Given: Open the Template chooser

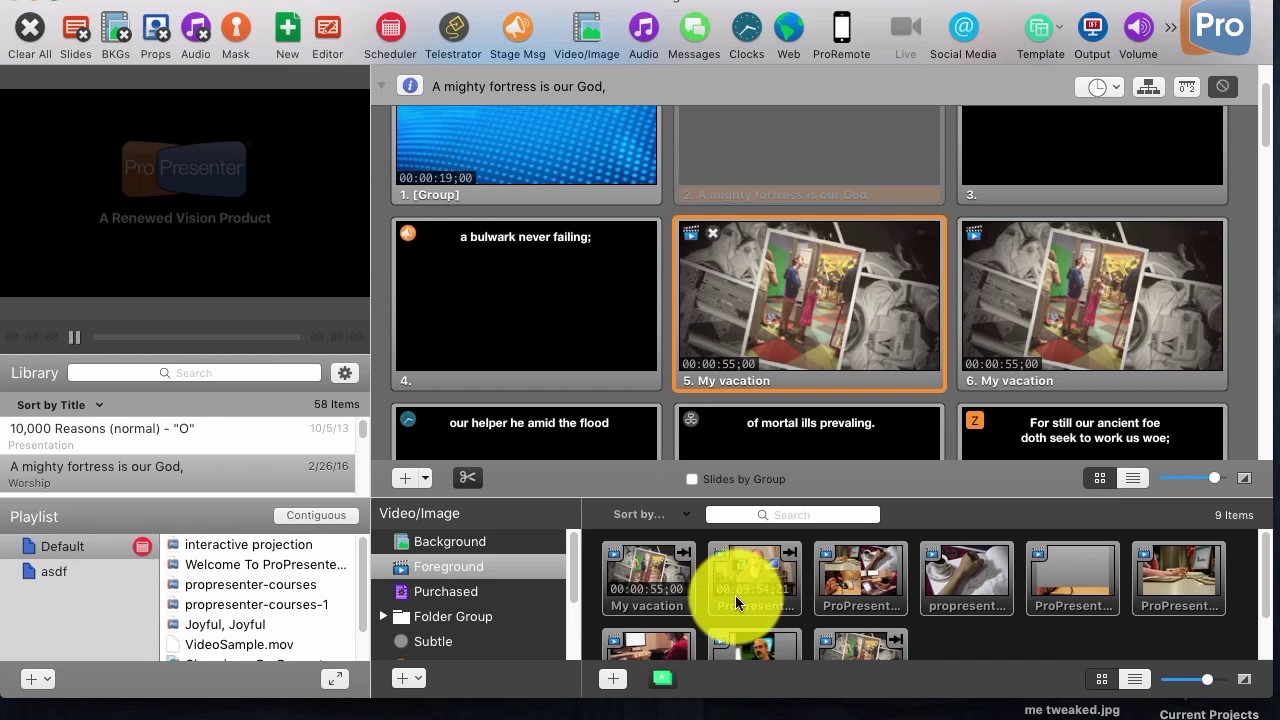Looking at the screenshot, I should (x=1041, y=36).
